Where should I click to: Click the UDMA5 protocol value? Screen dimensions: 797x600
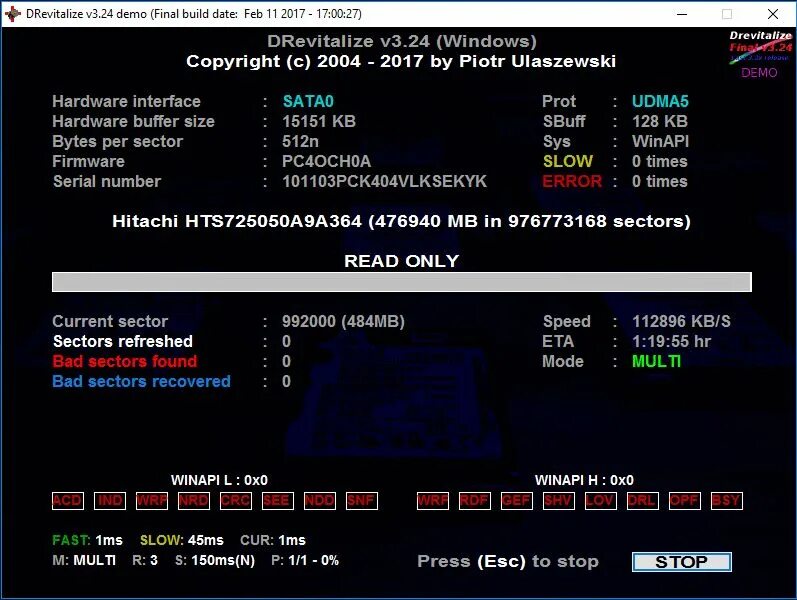coord(660,102)
